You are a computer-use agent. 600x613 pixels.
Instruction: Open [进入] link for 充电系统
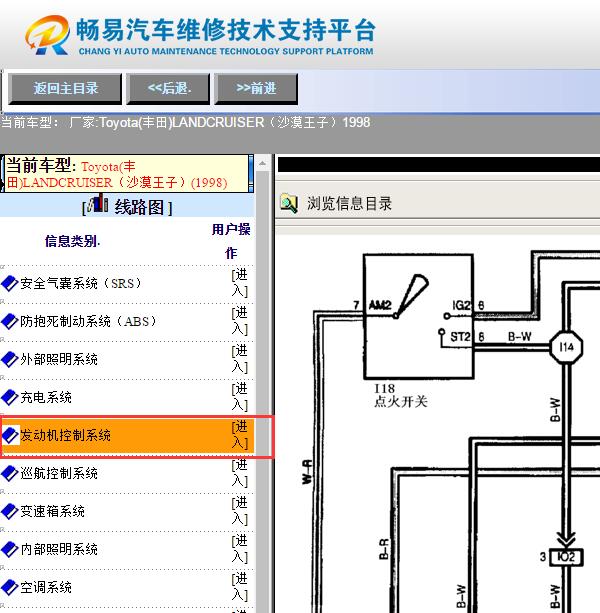click(240, 397)
